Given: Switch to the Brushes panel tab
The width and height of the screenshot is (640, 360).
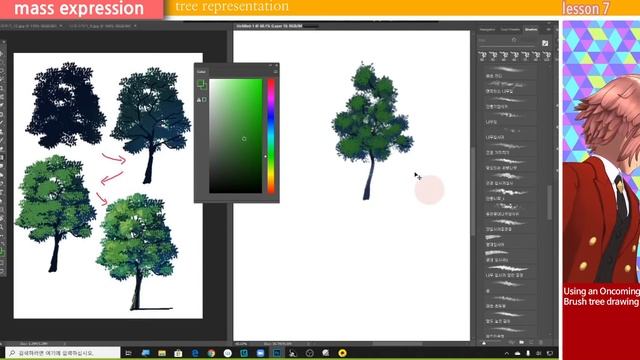Looking at the screenshot, I should 531,29.
